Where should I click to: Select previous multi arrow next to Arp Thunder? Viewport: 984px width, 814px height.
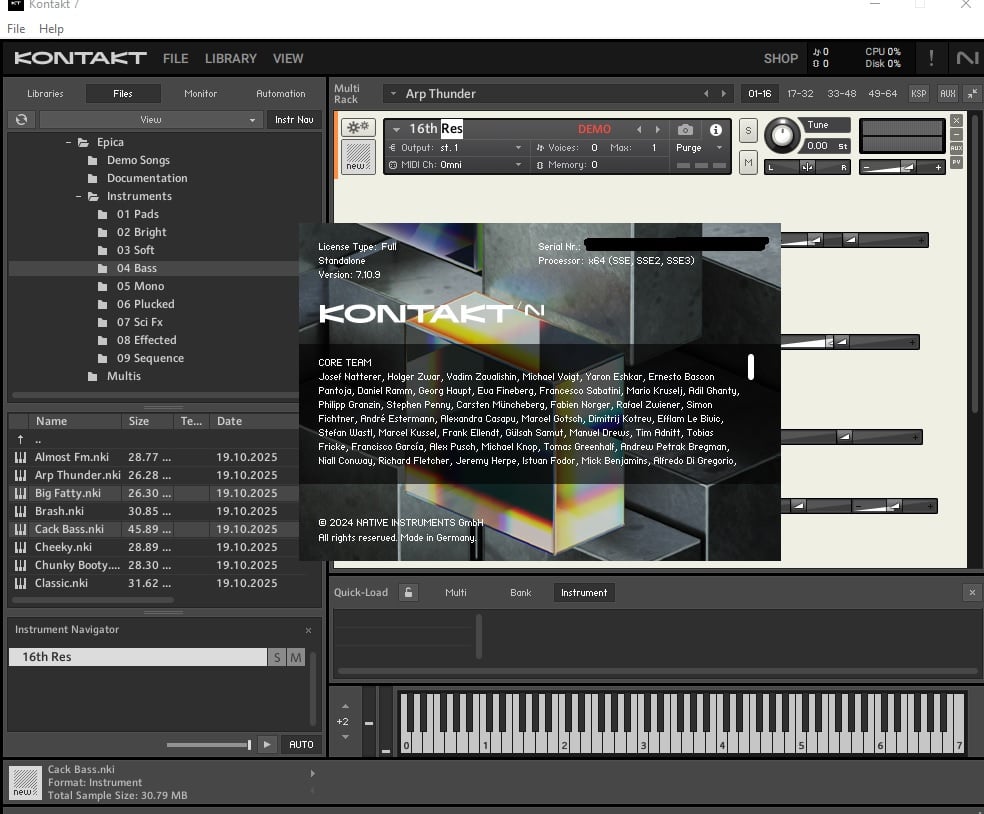pos(706,94)
